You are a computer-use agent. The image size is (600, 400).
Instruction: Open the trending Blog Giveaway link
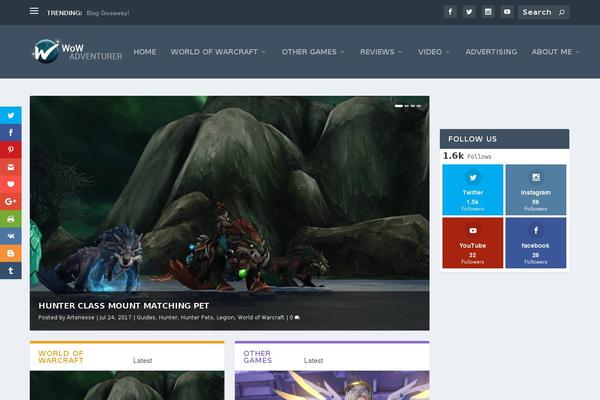click(108, 13)
